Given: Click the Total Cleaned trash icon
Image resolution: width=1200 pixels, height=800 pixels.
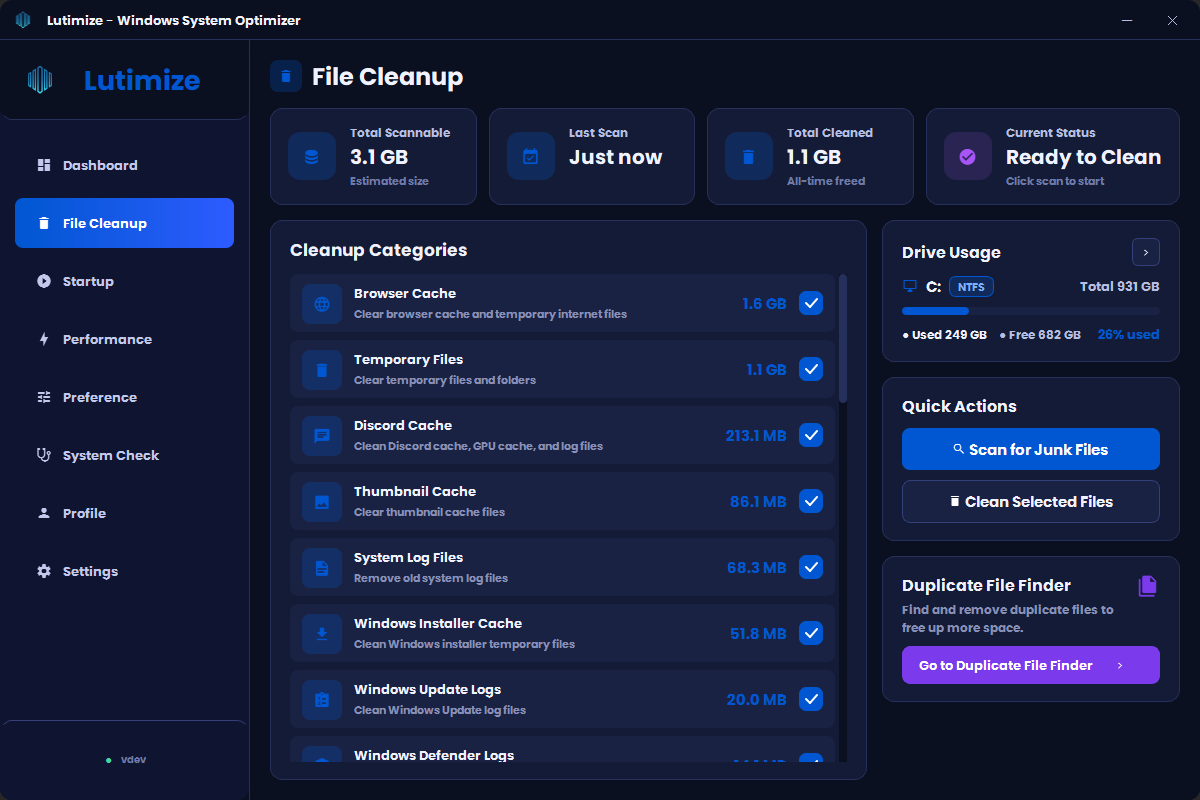Looking at the screenshot, I should (748, 157).
